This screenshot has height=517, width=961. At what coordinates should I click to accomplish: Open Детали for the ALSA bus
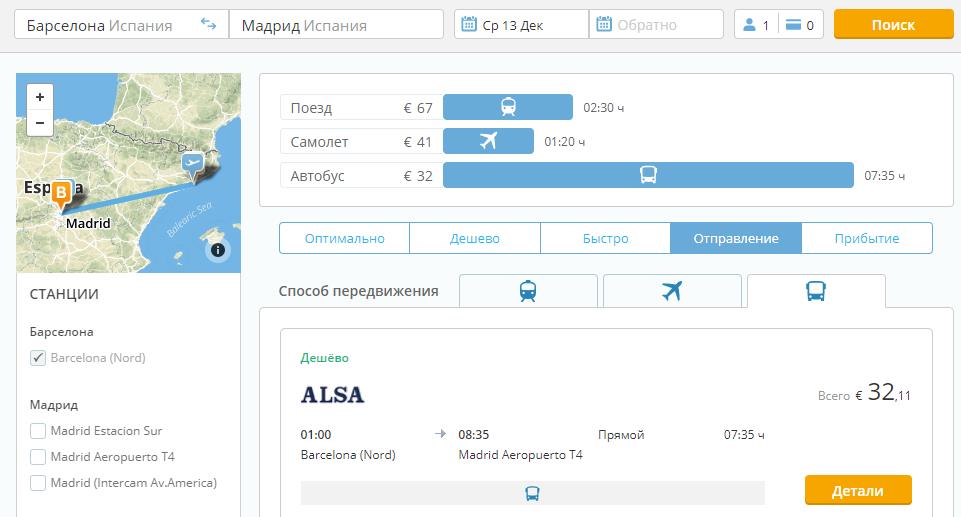[857, 491]
